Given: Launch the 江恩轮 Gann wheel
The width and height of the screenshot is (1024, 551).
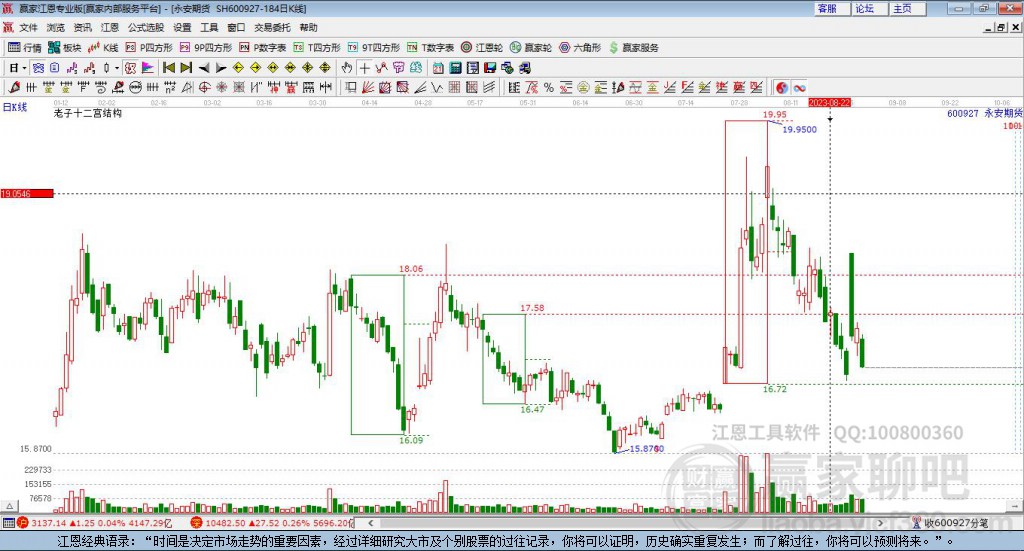Looking at the screenshot, I should 482,48.
